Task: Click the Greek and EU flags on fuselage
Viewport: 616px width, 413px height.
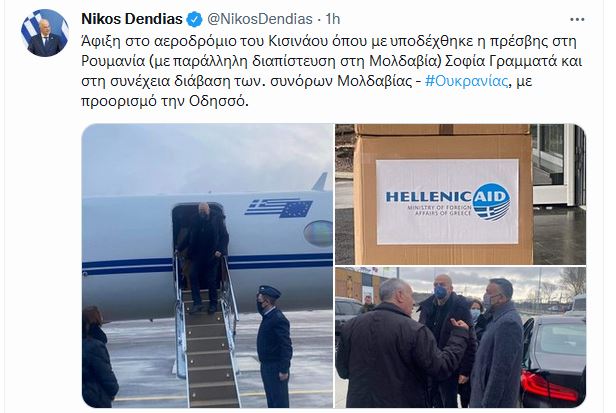Action: tap(279, 208)
